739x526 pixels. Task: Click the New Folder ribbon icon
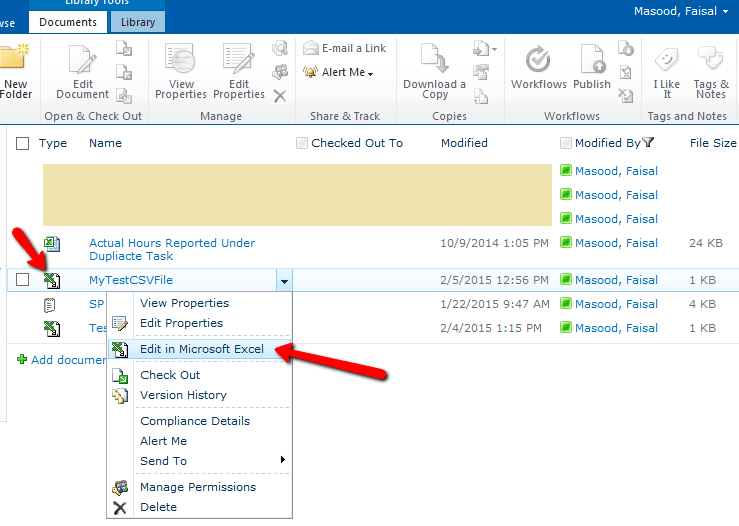tap(14, 57)
